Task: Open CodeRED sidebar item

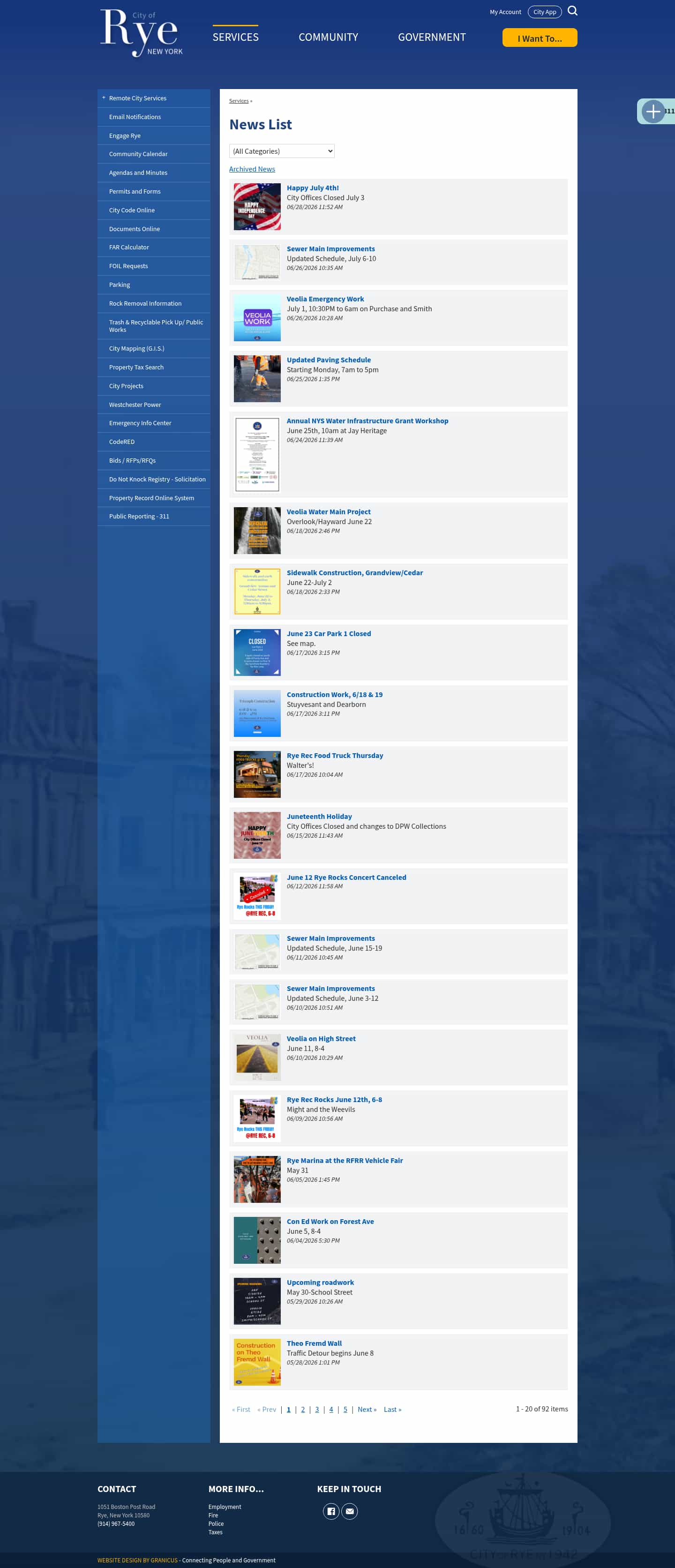Action: (153, 442)
